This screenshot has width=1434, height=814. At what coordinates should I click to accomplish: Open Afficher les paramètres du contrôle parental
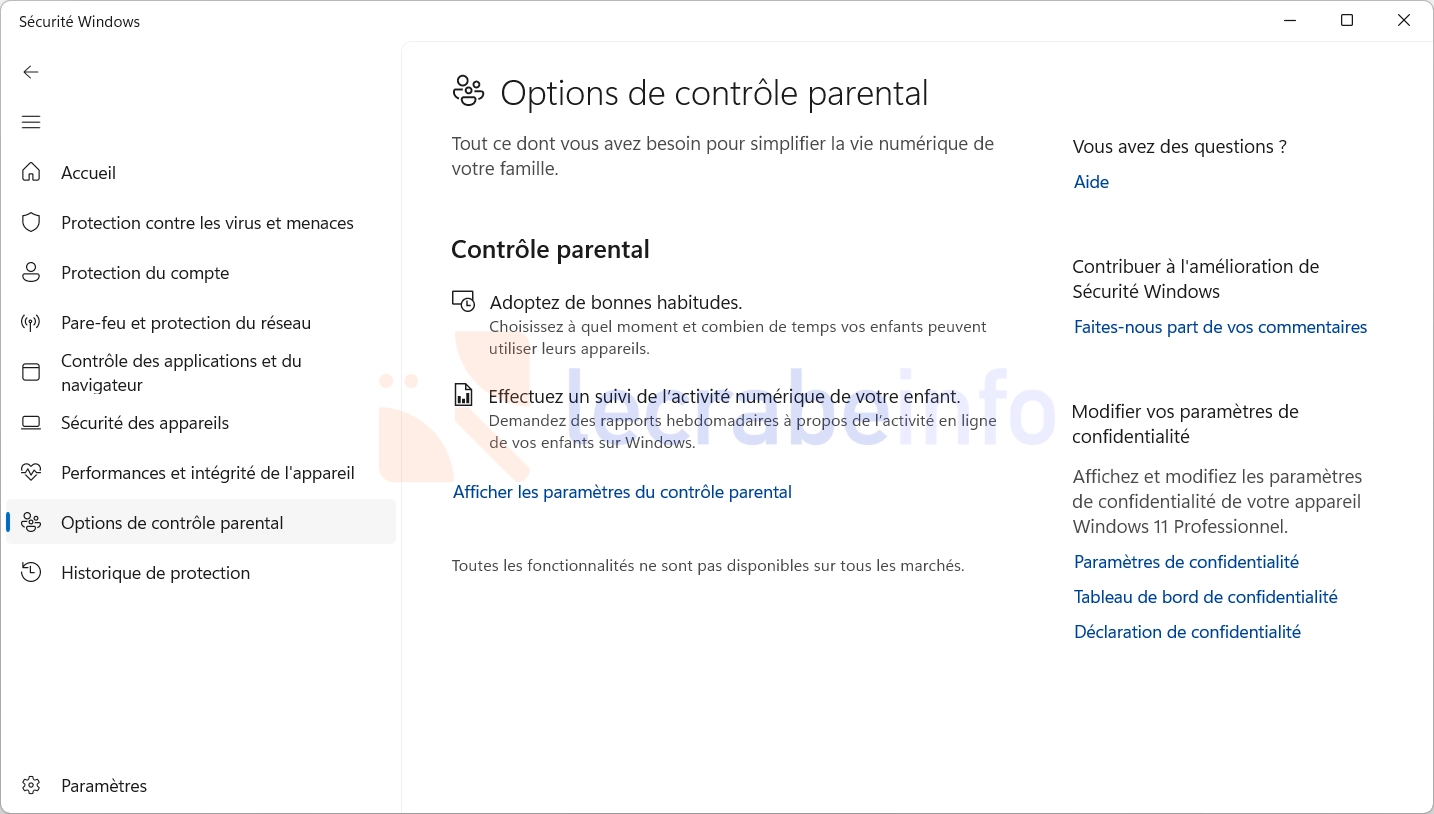click(x=622, y=492)
